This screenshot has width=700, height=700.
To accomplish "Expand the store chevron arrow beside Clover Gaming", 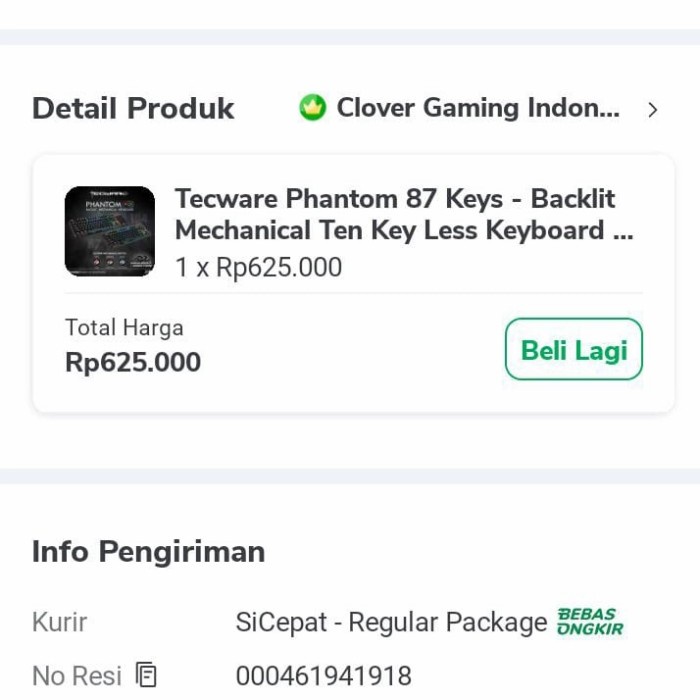I will 653,110.
